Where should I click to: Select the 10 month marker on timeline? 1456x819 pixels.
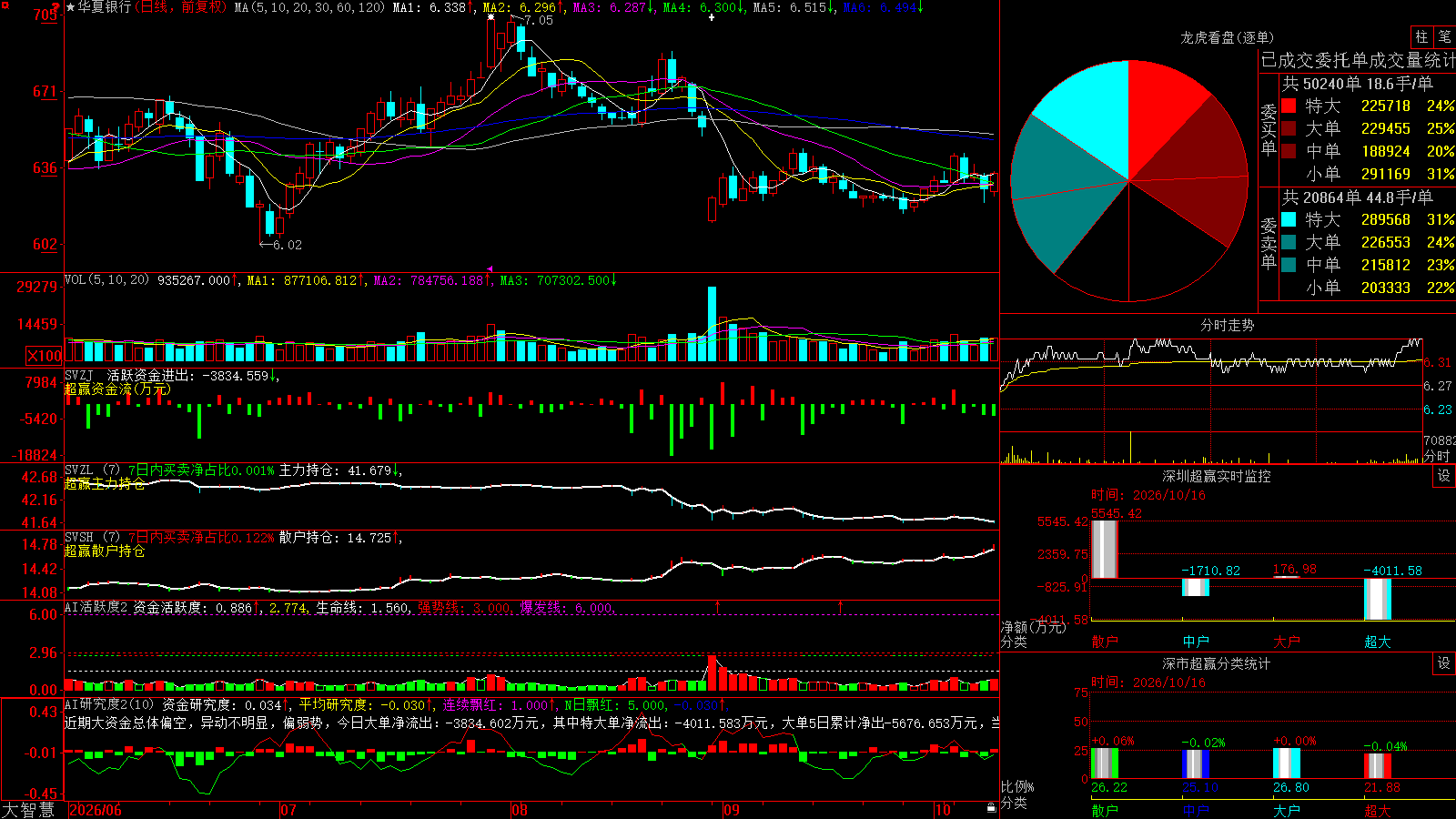click(x=943, y=810)
